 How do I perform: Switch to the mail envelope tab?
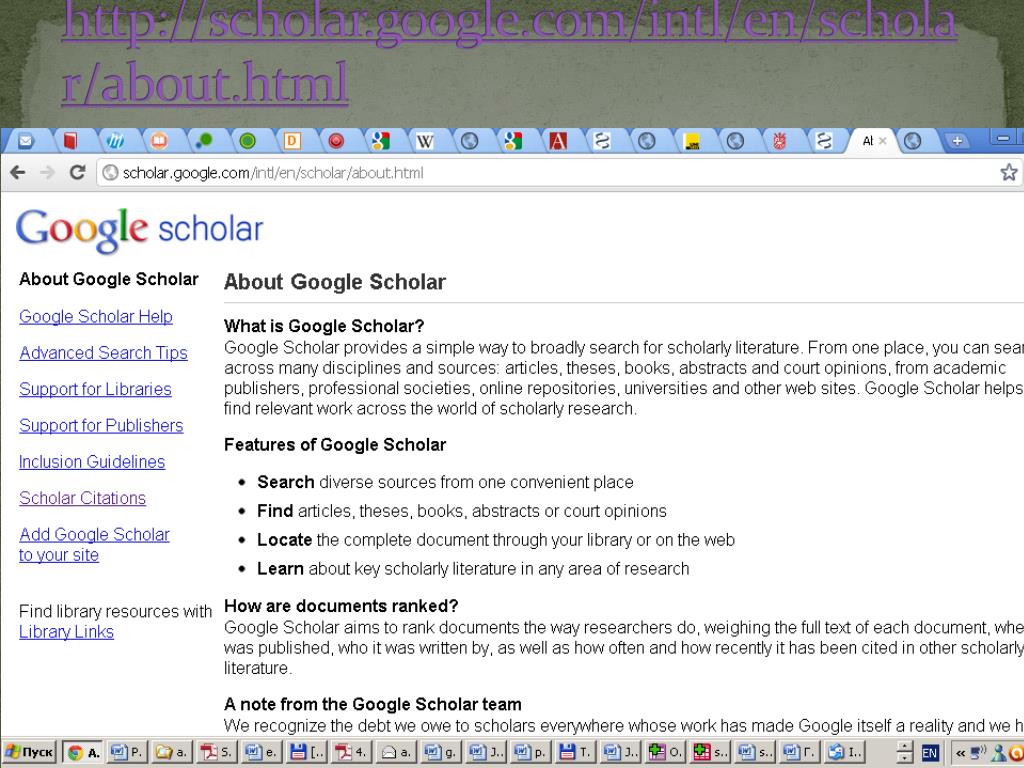[25, 141]
